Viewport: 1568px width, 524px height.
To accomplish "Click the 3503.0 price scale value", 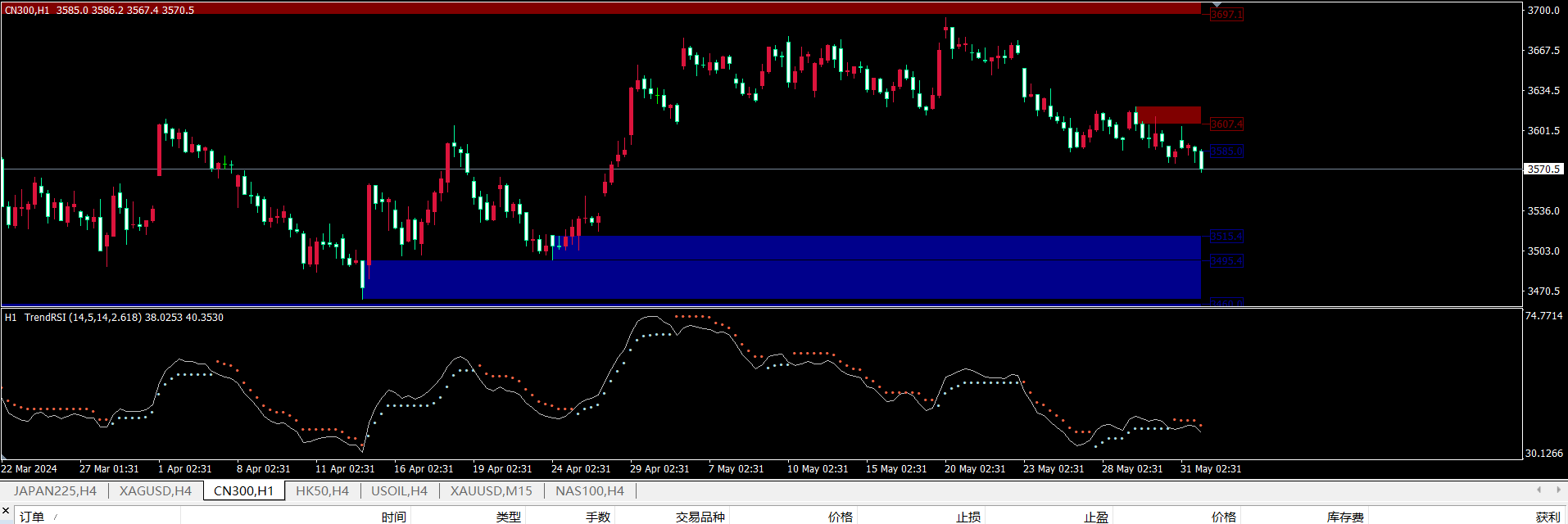I will tap(1543, 251).
